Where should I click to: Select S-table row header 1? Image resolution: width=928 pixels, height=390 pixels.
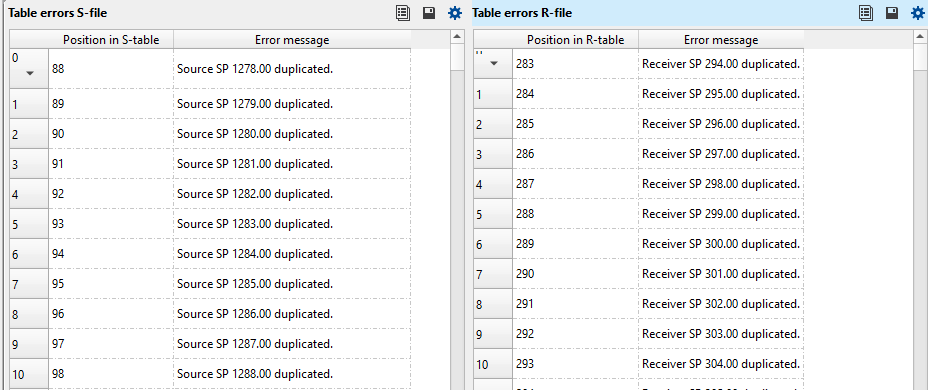(29, 104)
